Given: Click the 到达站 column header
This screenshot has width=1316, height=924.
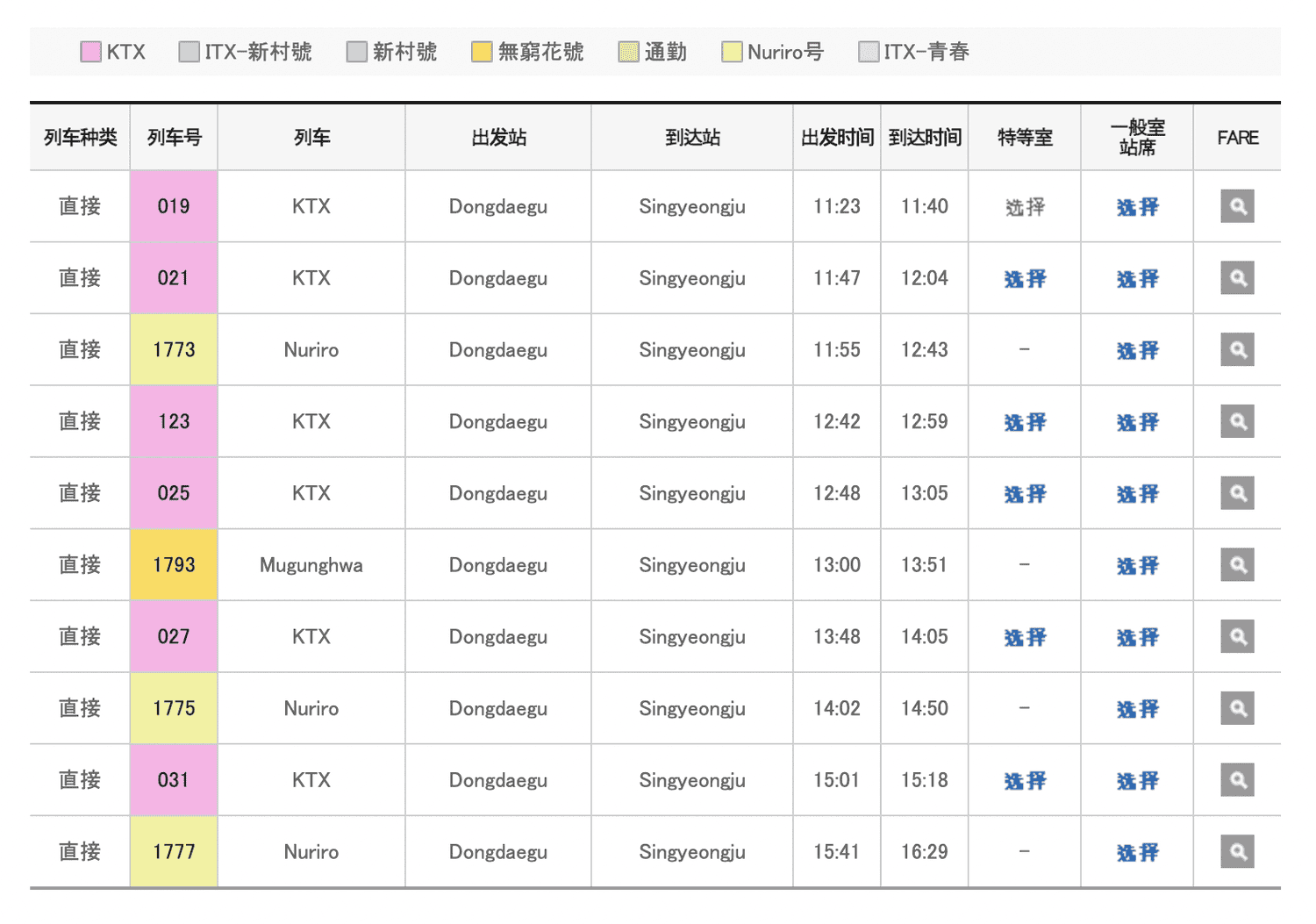Looking at the screenshot, I should coord(692,138).
